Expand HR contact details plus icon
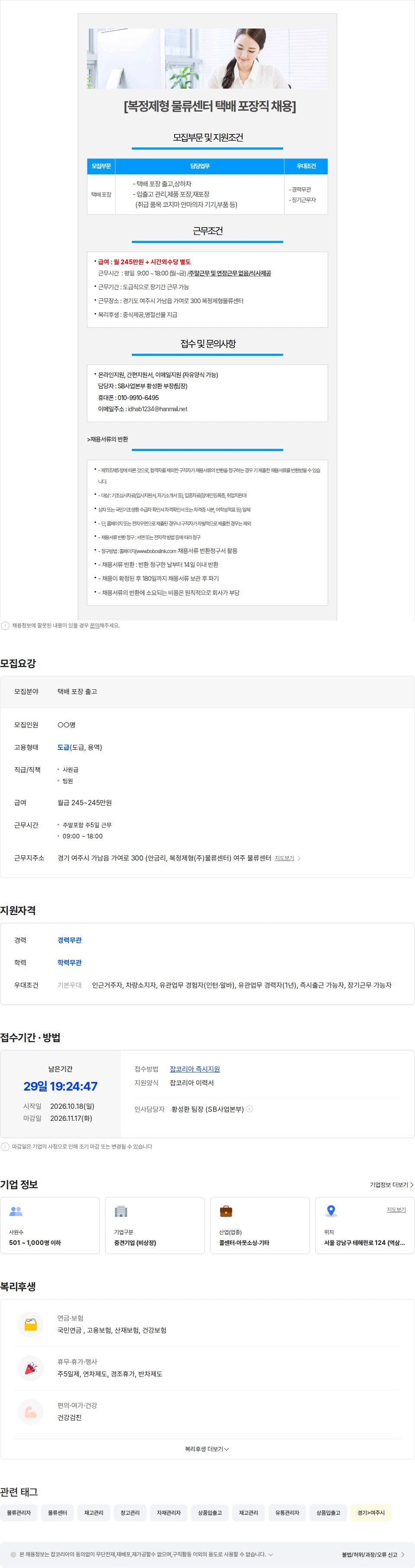This screenshot has width=415, height=1568. (x=249, y=1108)
